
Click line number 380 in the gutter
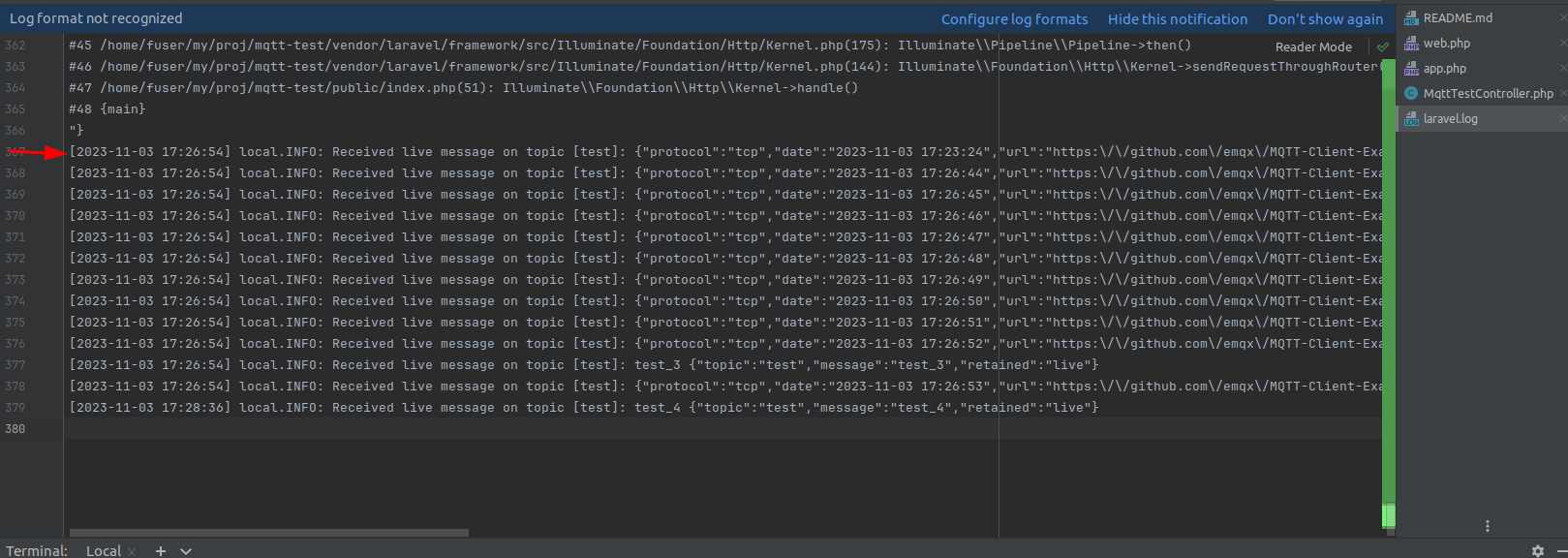click(15, 429)
